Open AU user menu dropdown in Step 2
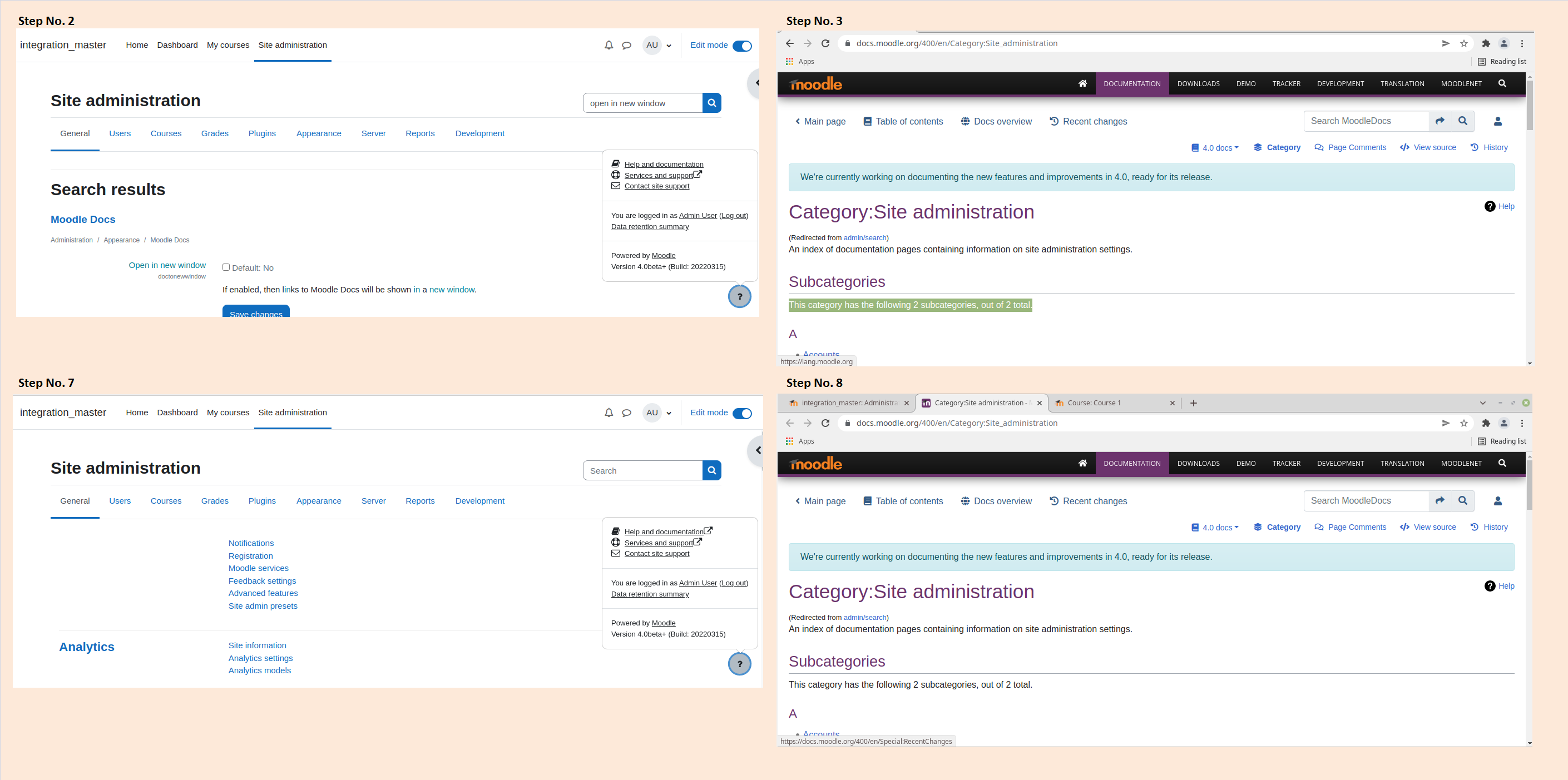Viewport: 1568px width, 780px height. pyautogui.click(x=658, y=45)
